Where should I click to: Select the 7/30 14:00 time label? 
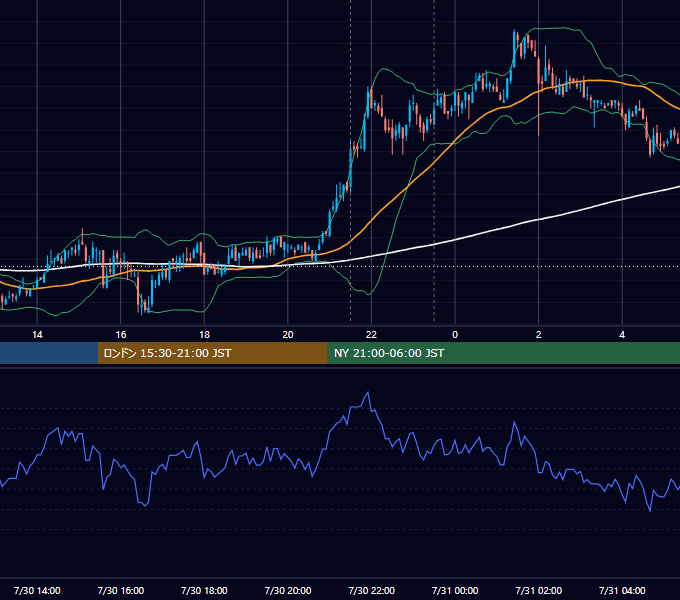click(x=37, y=590)
